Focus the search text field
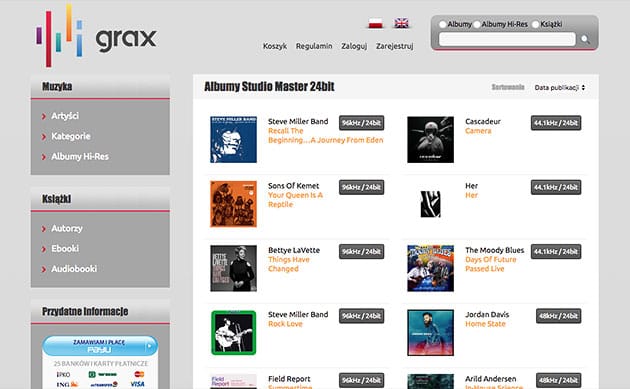 point(507,39)
